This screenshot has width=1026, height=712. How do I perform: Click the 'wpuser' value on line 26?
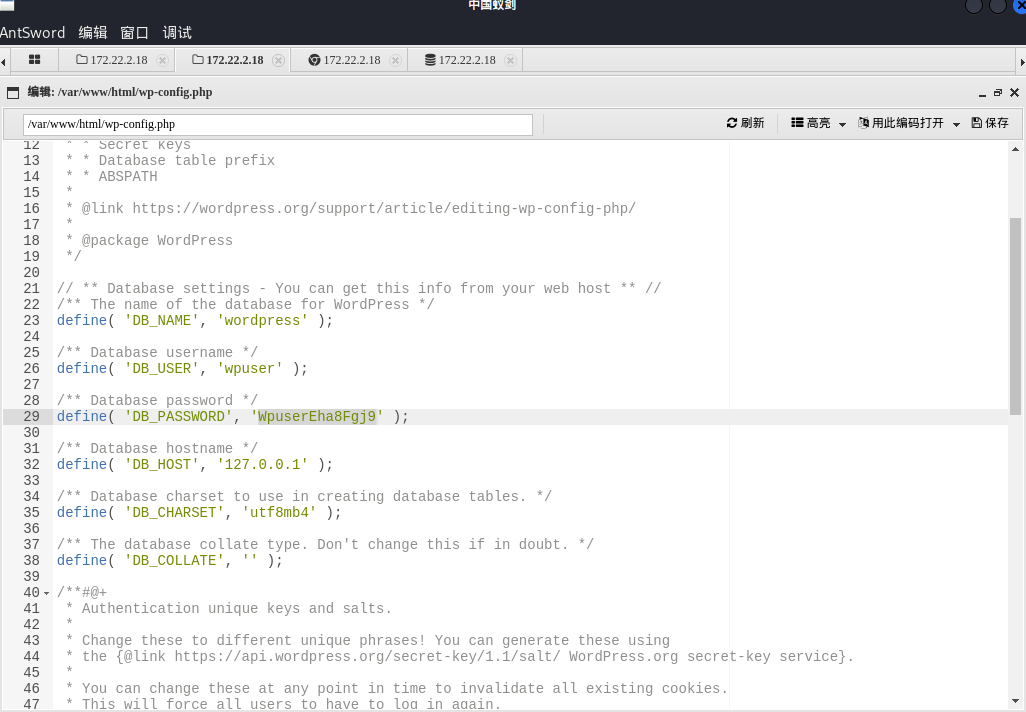250,368
